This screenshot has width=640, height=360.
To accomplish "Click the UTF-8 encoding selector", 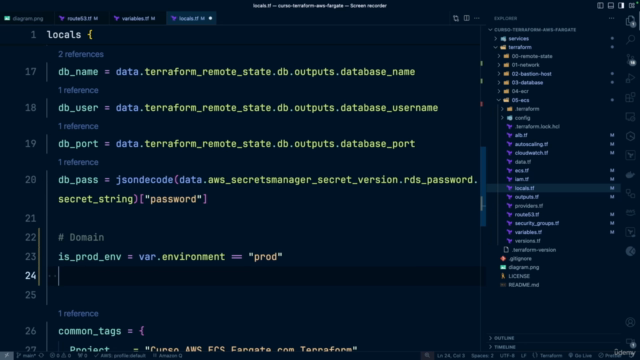I will 507,356.
